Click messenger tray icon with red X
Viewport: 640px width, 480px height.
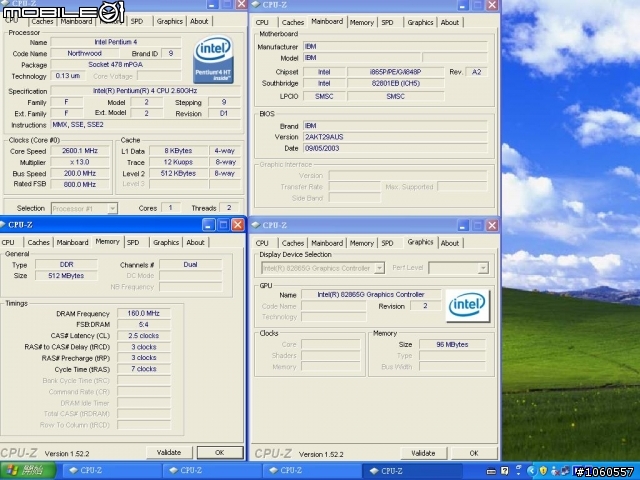(555, 471)
